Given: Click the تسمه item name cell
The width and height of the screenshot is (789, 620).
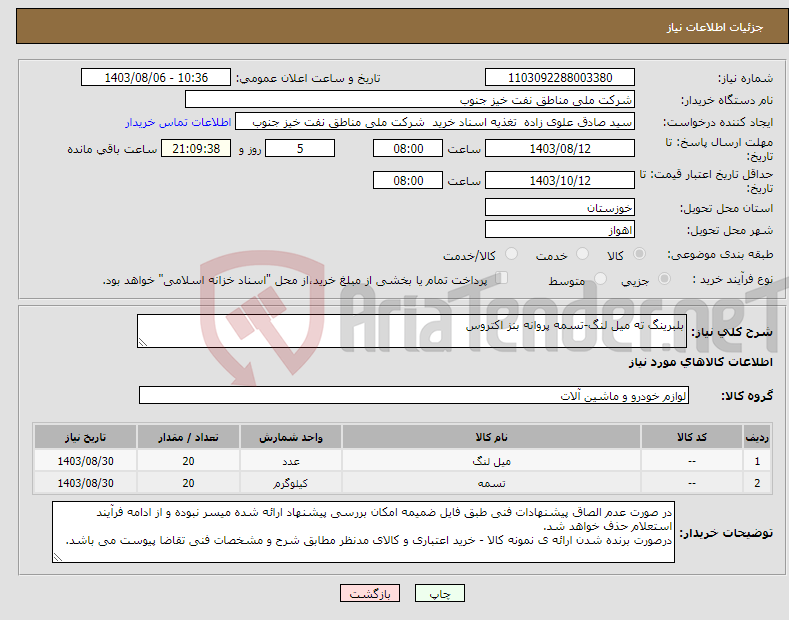Looking at the screenshot, I should point(491,483).
